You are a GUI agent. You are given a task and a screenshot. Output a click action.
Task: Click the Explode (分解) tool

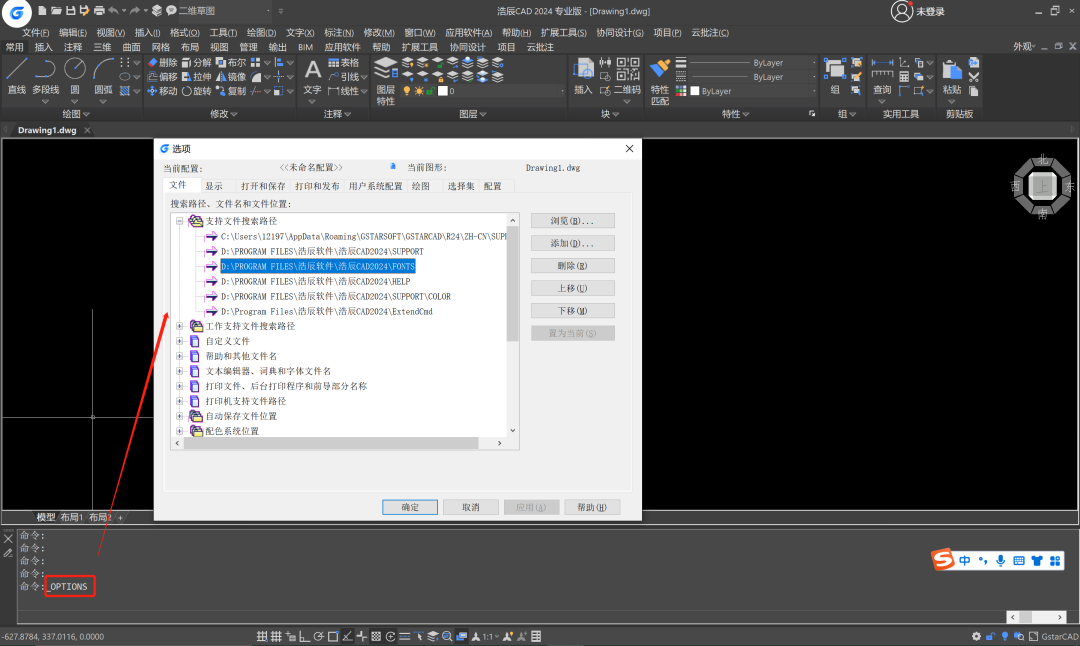coord(197,63)
